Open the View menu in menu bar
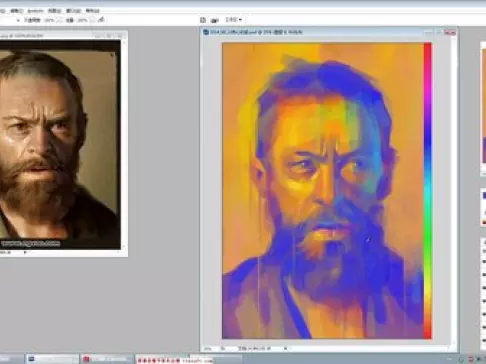The height and width of the screenshot is (364, 486). point(54,11)
